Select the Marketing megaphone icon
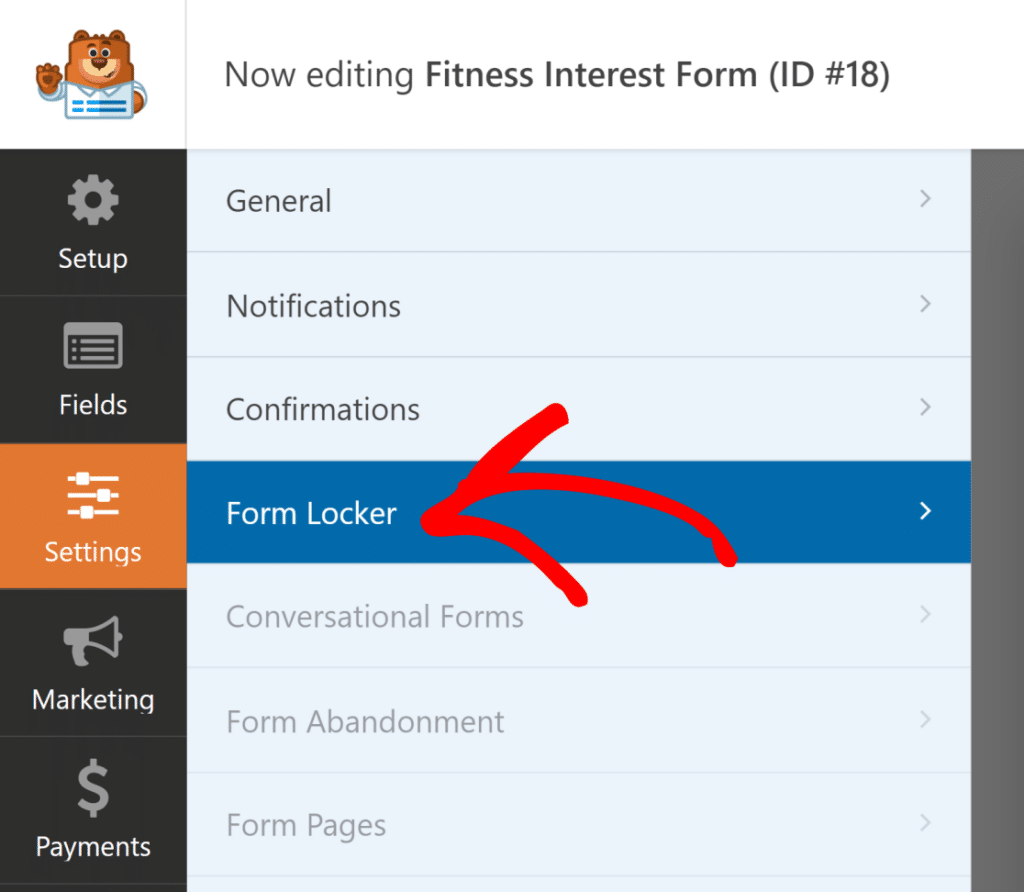This screenshot has height=892, width=1024. point(93,642)
